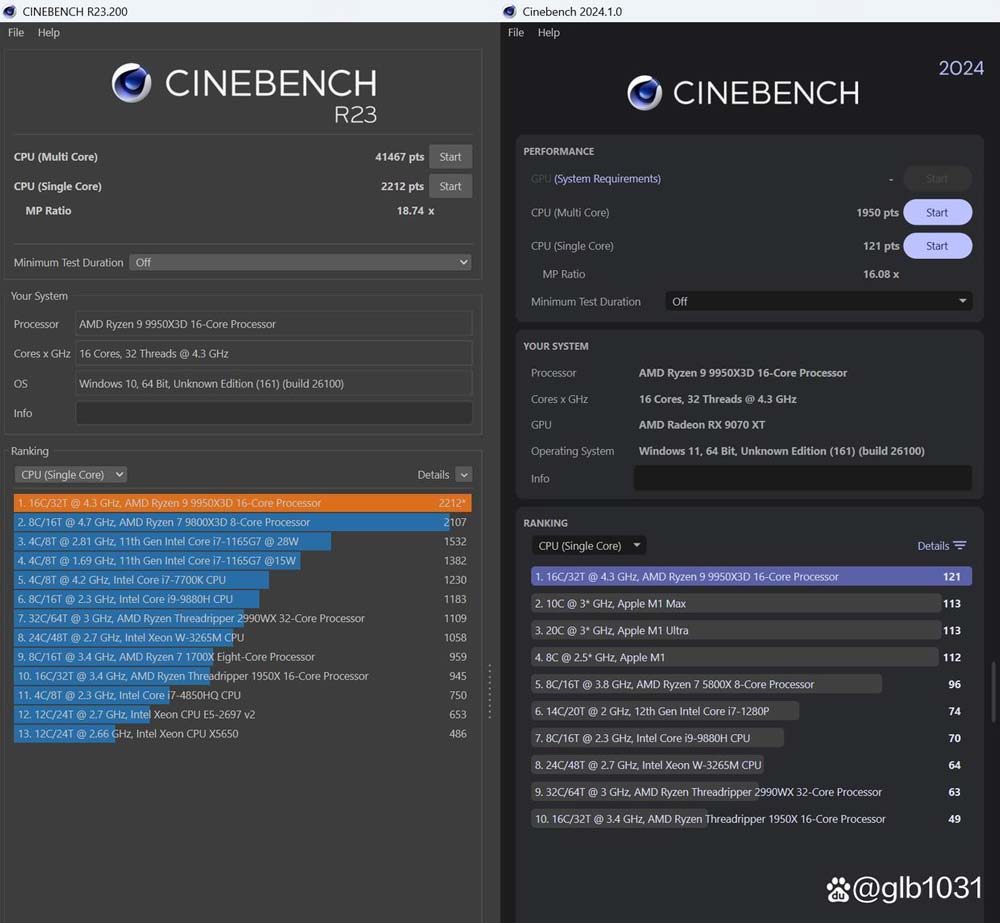Grab the Cinebench 2024 vertical scrollbar
The image size is (1000, 923).
tap(993, 692)
